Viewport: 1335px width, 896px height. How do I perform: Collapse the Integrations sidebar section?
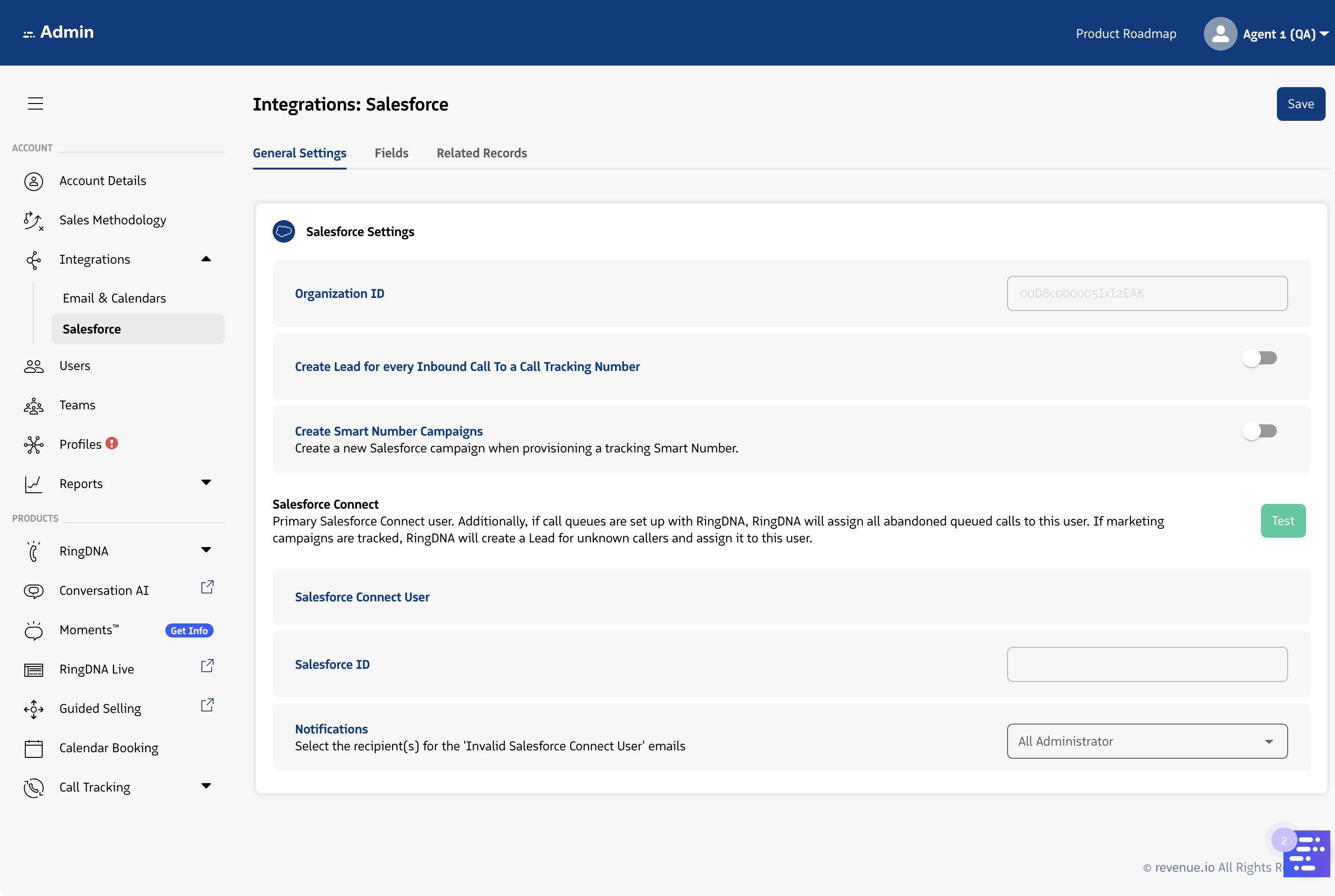(206, 259)
